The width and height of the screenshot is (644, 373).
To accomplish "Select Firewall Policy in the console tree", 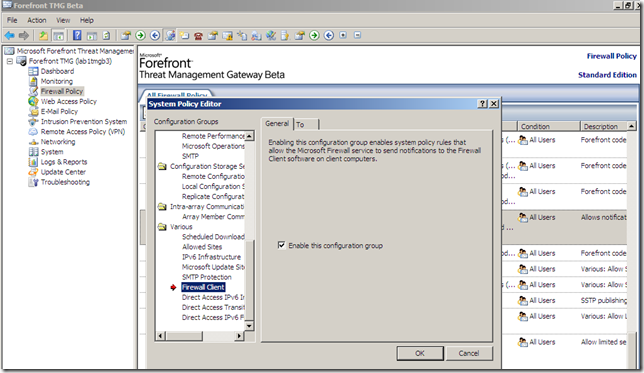I will click(x=62, y=91).
